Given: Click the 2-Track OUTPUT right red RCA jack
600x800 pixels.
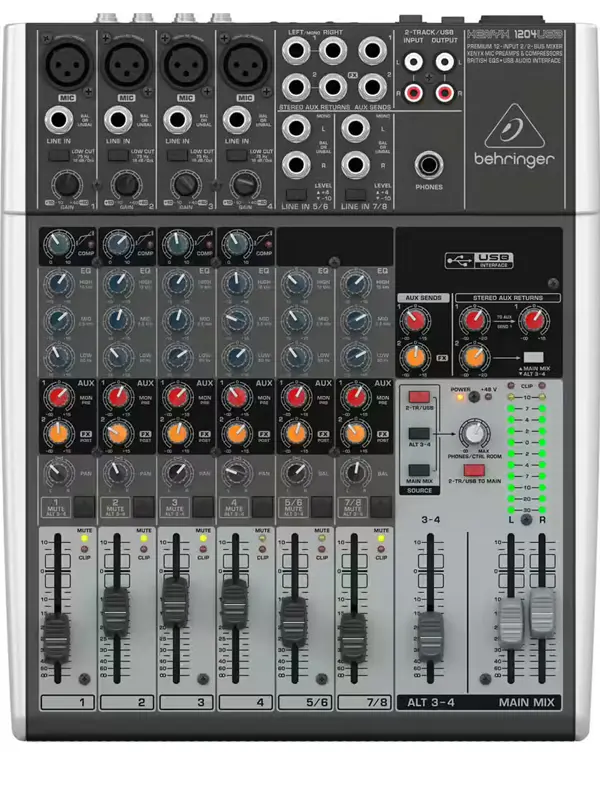Looking at the screenshot, I should click(x=444, y=93).
